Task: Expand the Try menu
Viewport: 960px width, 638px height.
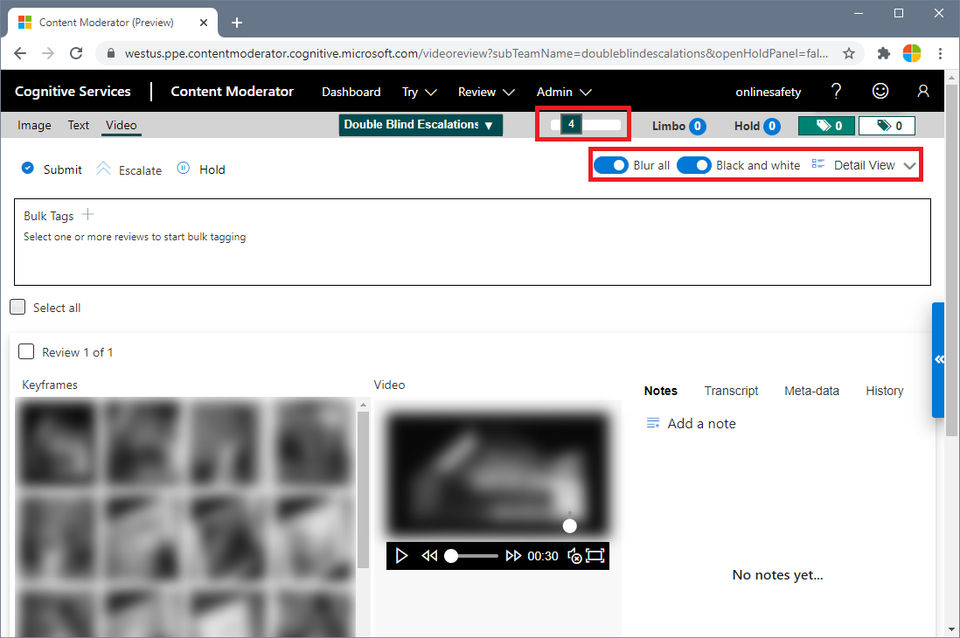Action: pyautogui.click(x=419, y=92)
